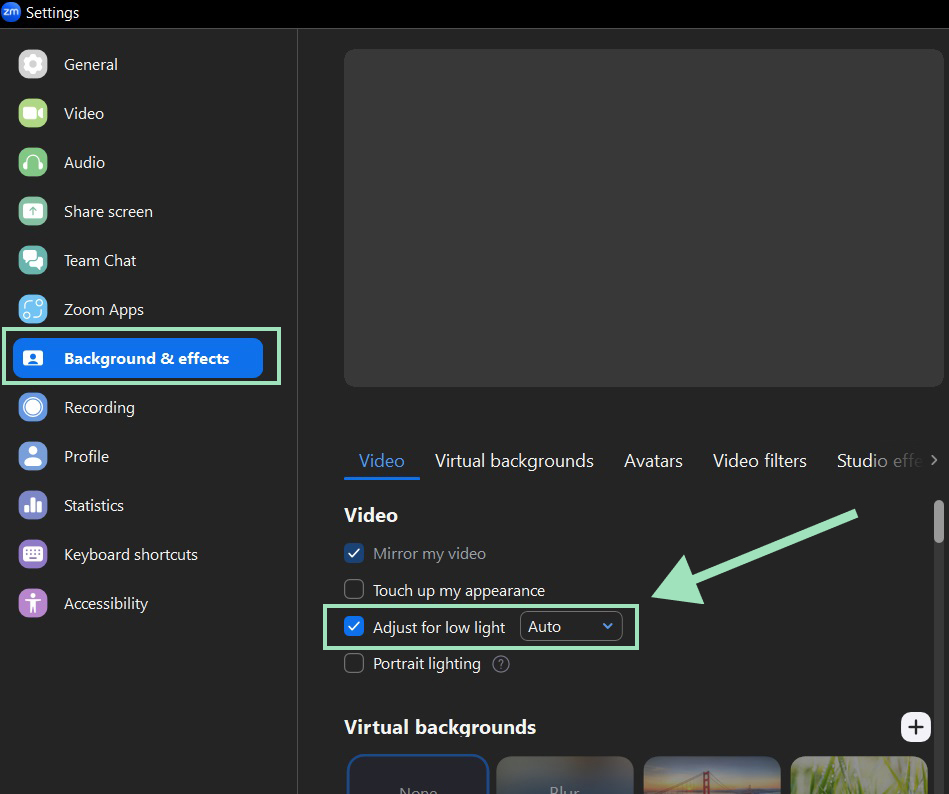Click the Keyboard shortcuts icon
This screenshot has height=794, width=949.
point(33,554)
